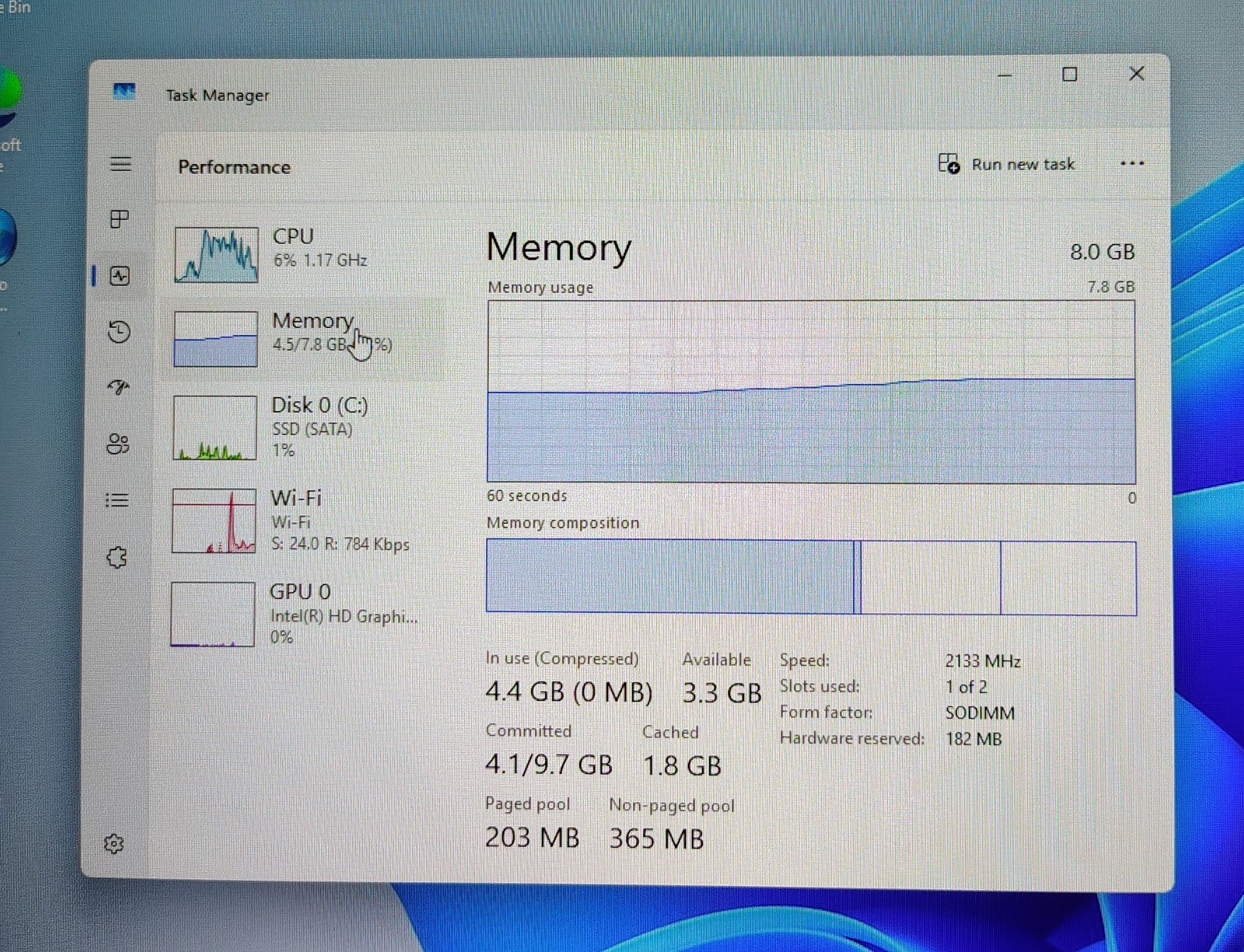
Task: Click the Standby segment of memory composition
Action: click(x=931, y=577)
